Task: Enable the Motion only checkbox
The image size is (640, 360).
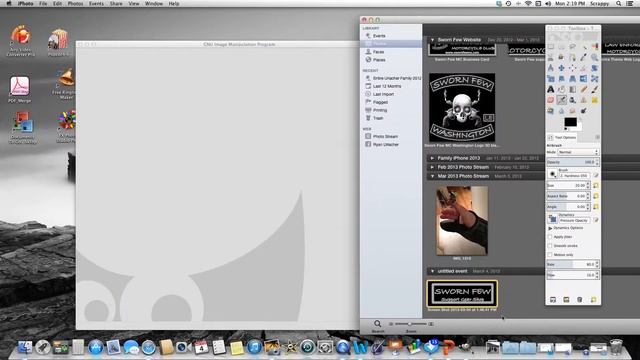Action: 549,255
